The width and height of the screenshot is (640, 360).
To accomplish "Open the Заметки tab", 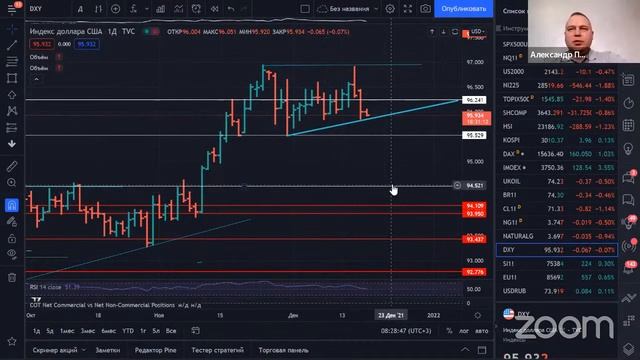I will 108,350.
